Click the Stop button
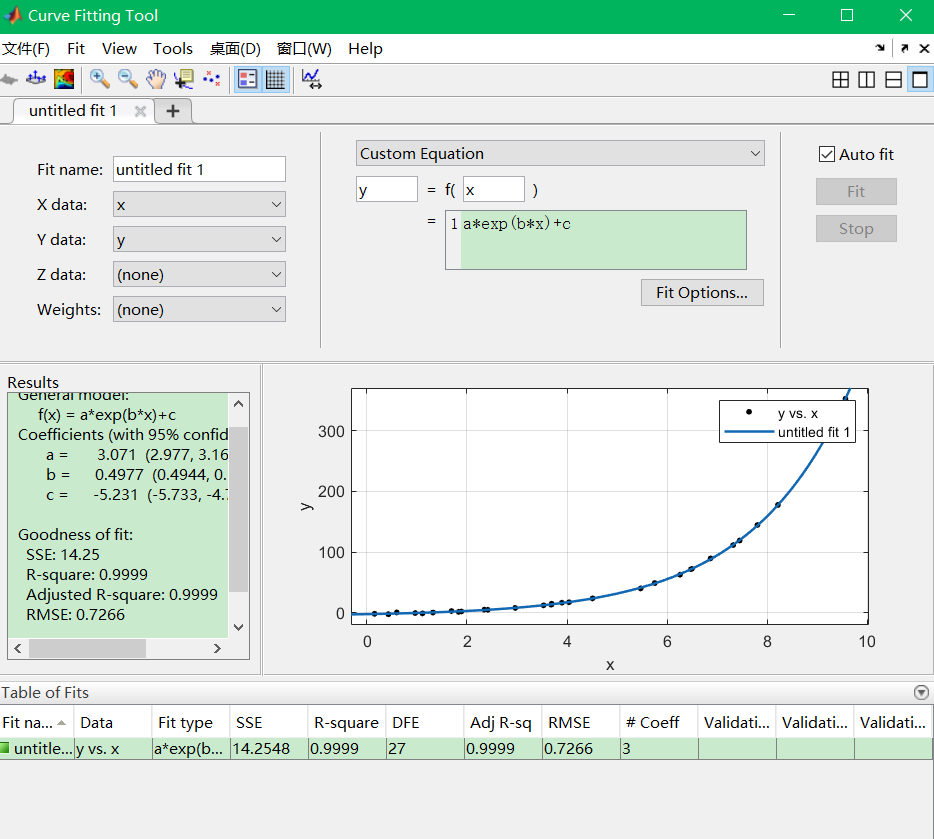 click(x=856, y=229)
